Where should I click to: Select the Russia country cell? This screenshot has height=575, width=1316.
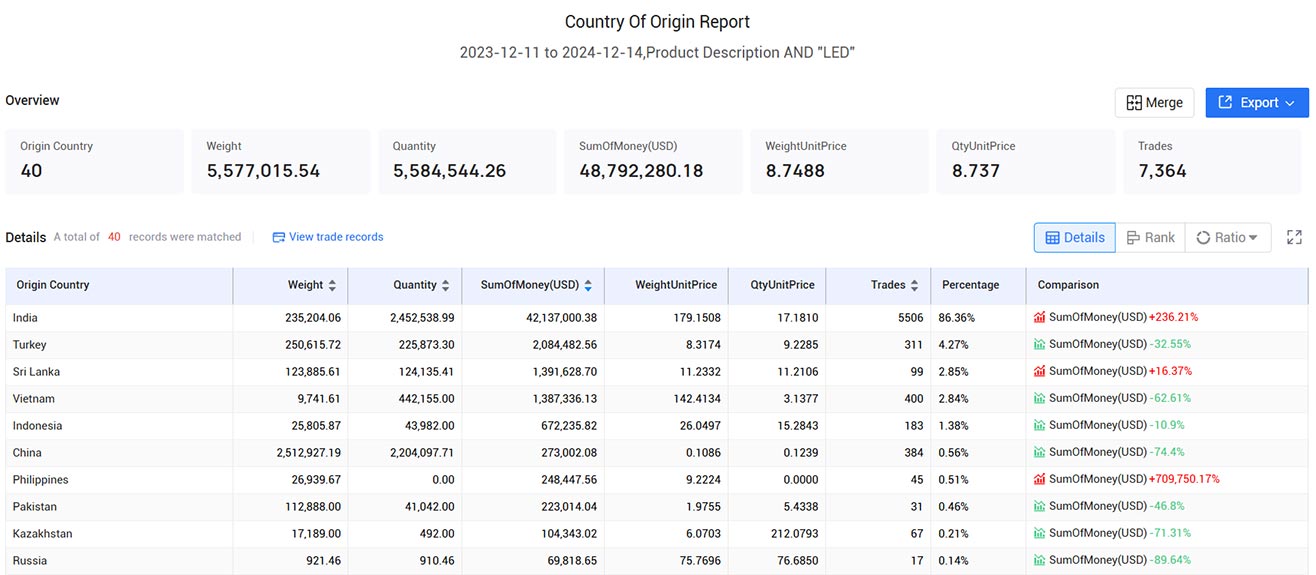coord(119,561)
